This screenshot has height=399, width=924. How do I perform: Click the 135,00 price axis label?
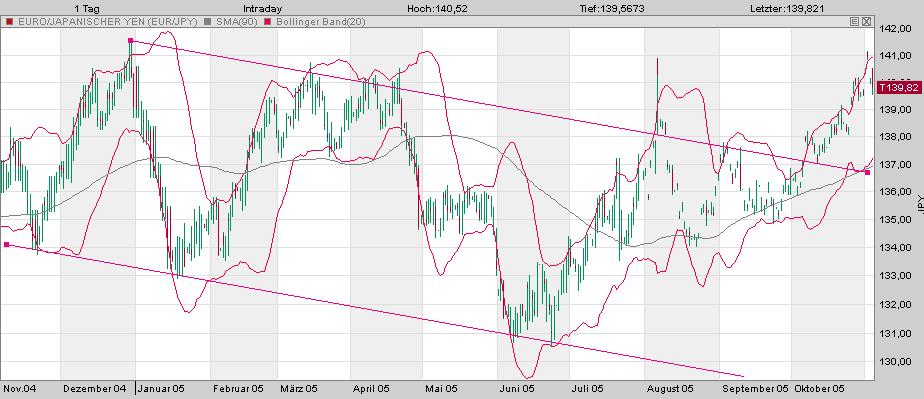895,220
